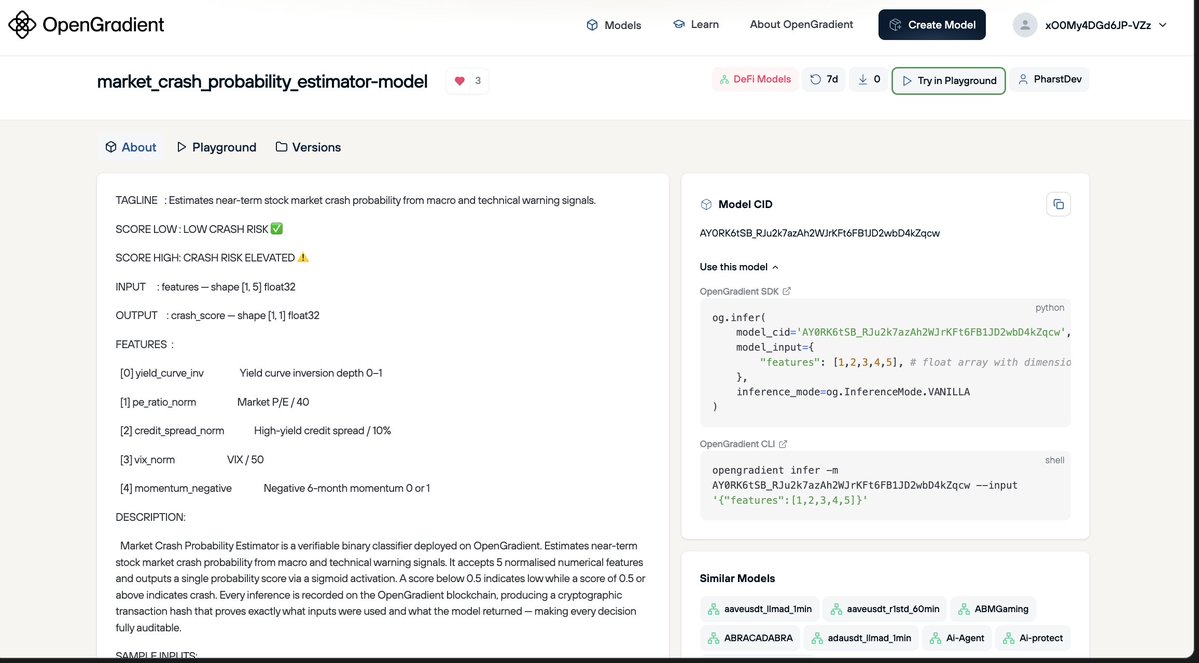Click the Create Model button
The height and width of the screenshot is (663, 1199).
point(932,24)
